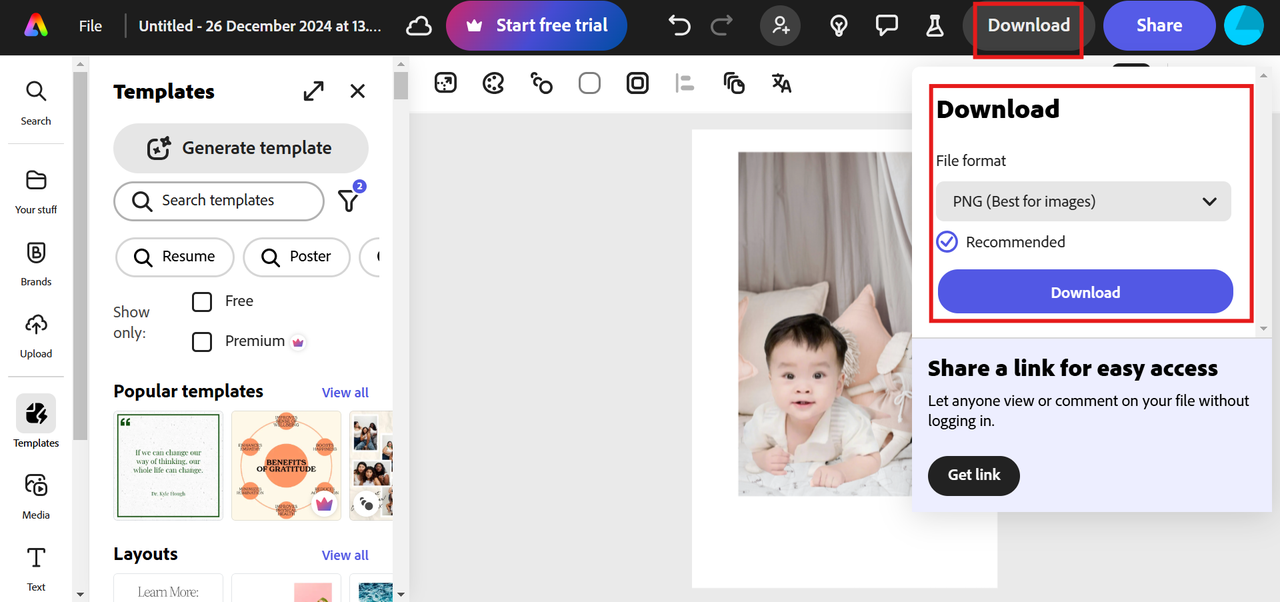Click the border frame toolbar icon
Viewport: 1280px width, 602px height.
pyautogui.click(x=638, y=83)
